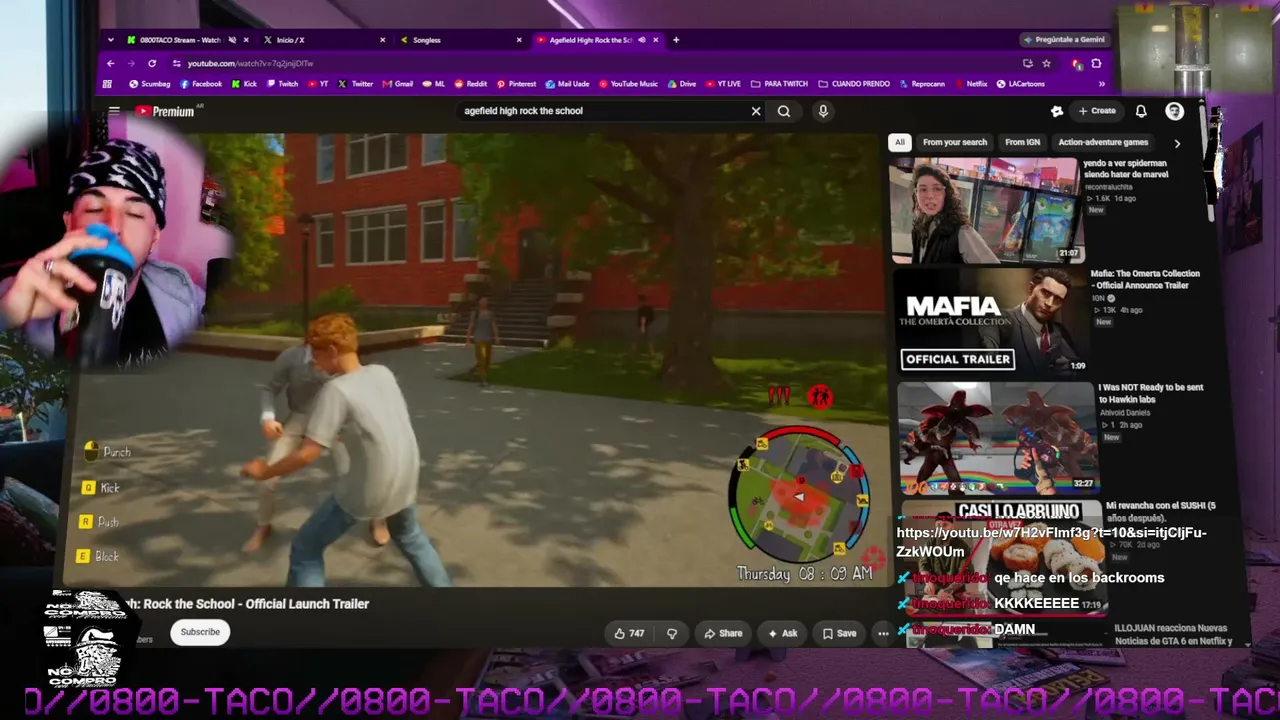Open the YT LIVE bookmark

coord(723,84)
